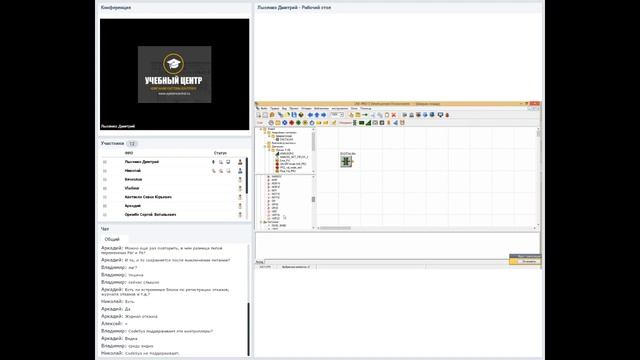Image resolution: width=640 pixels, height=360 pixels.
Task: Click the blue right arrow toolbar icon
Action: (324, 115)
